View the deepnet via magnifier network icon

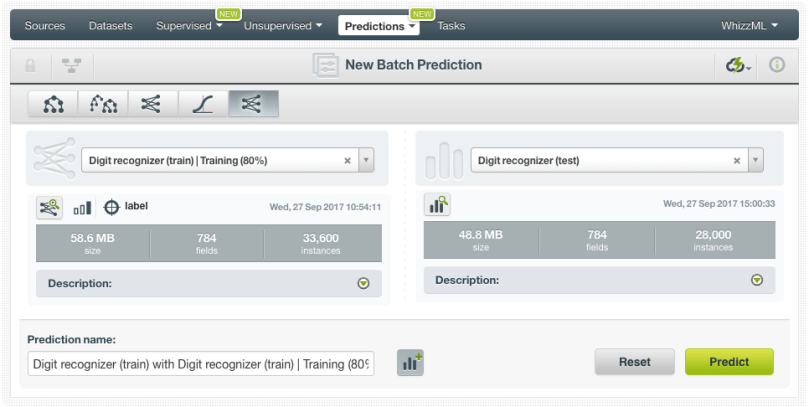point(49,207)
